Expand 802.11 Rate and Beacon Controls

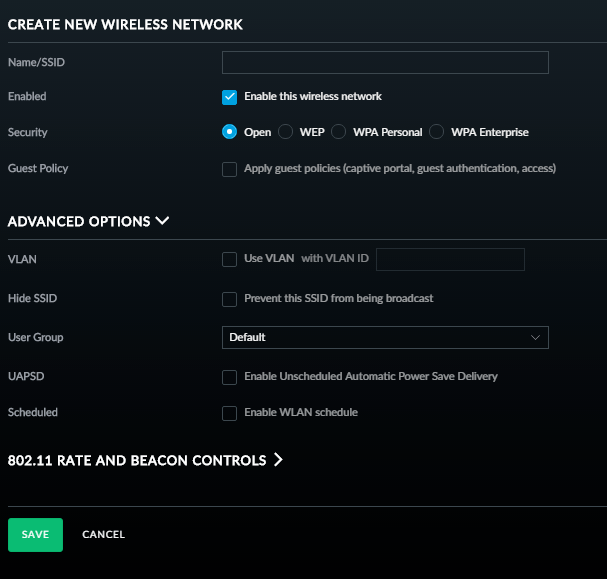(145, 460)
